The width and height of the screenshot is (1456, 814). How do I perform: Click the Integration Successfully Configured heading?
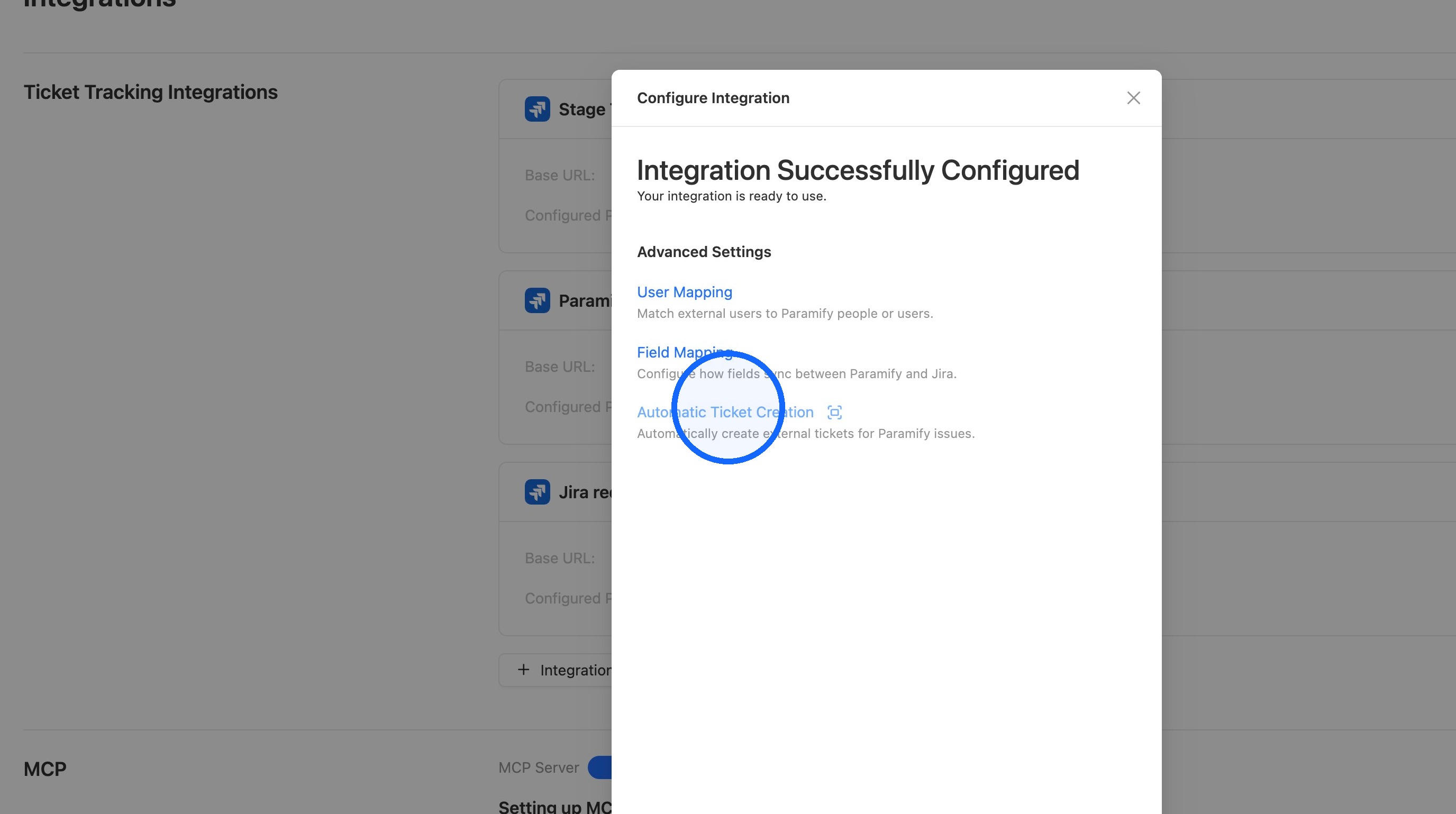click(858, 170)
